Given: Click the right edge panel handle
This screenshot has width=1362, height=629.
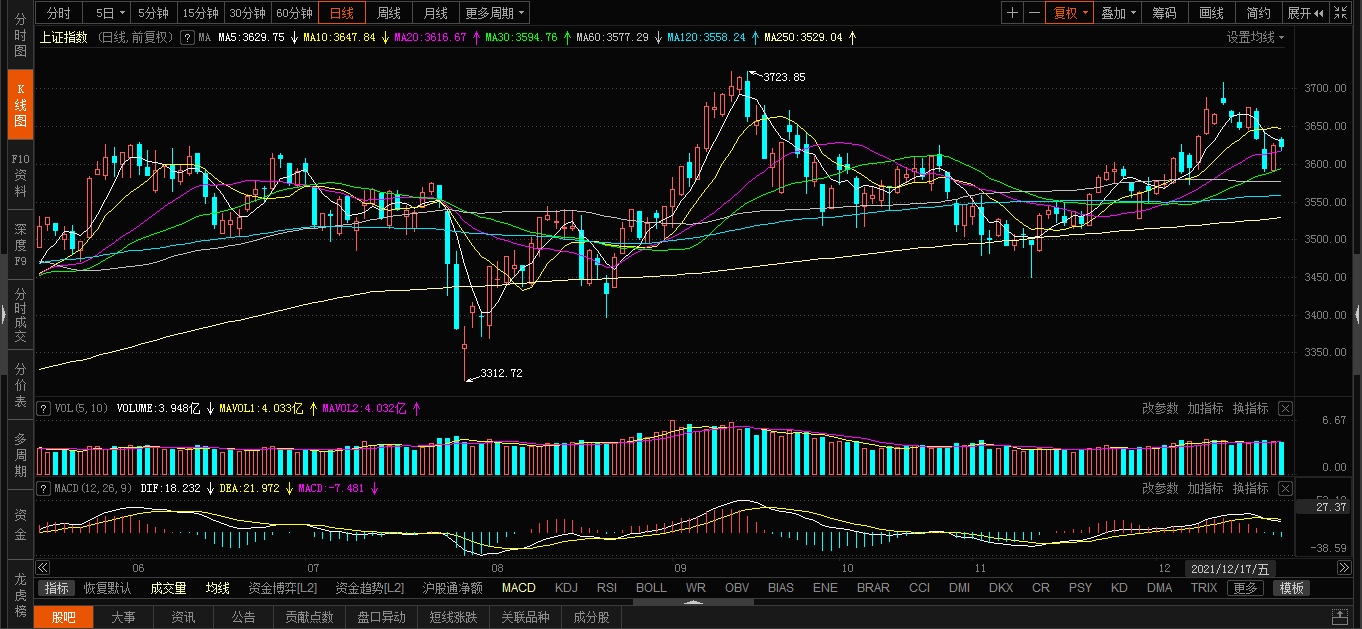Looking at the screenshot, I should pyautogui.click(x=1358, y=314).
